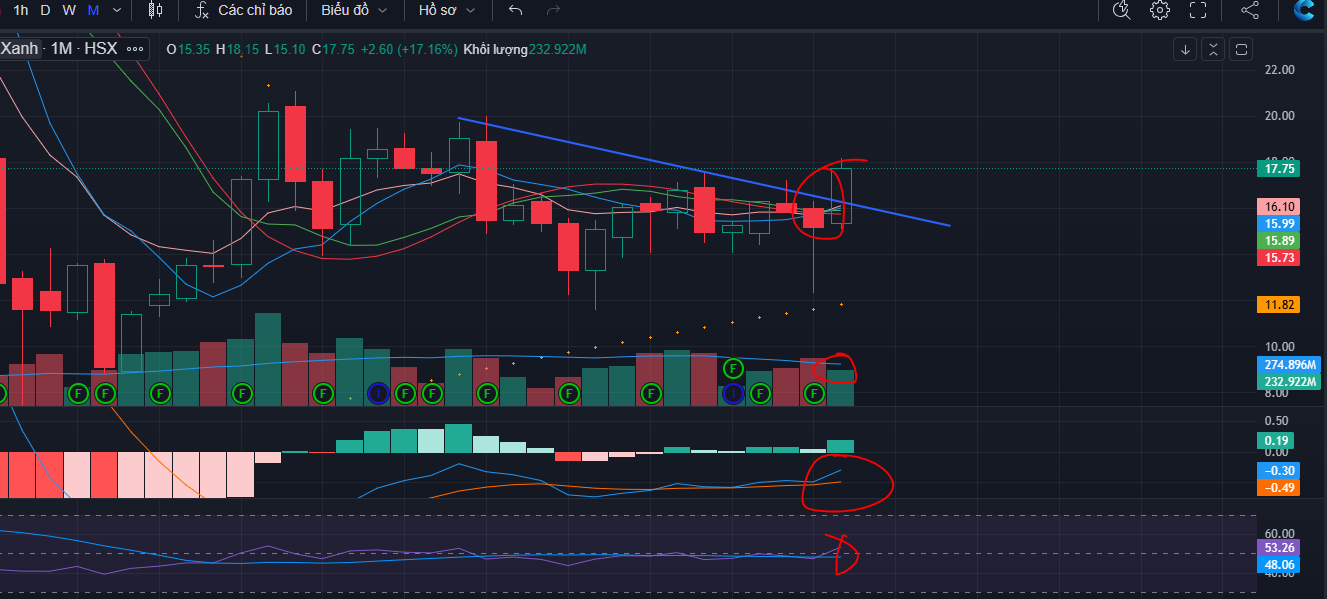Image resolution: width=1327 pixels, height=599 pixels.
Task: Click the 15.99 blue price label
Action: point(1280,224)
